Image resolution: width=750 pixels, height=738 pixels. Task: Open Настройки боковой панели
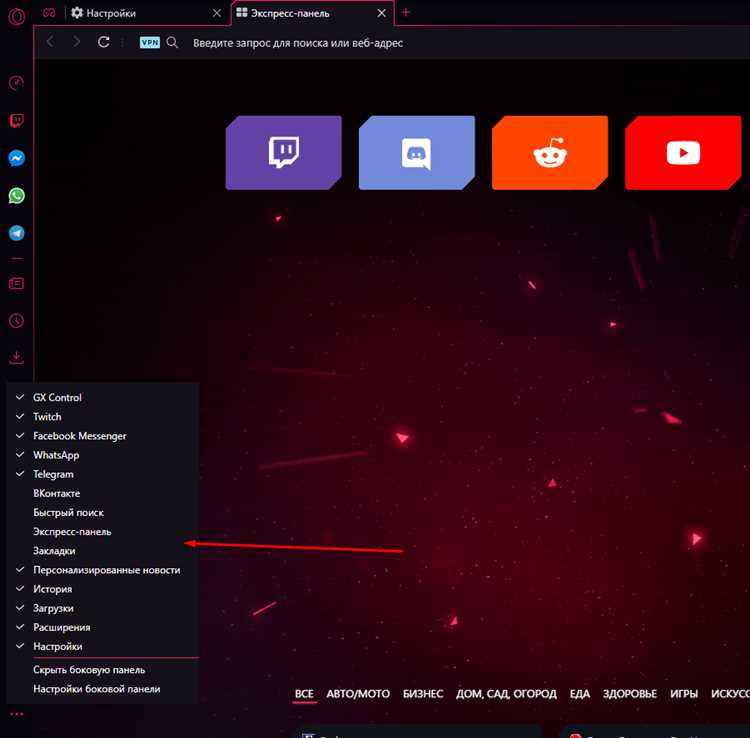click(x=103, y=689)
